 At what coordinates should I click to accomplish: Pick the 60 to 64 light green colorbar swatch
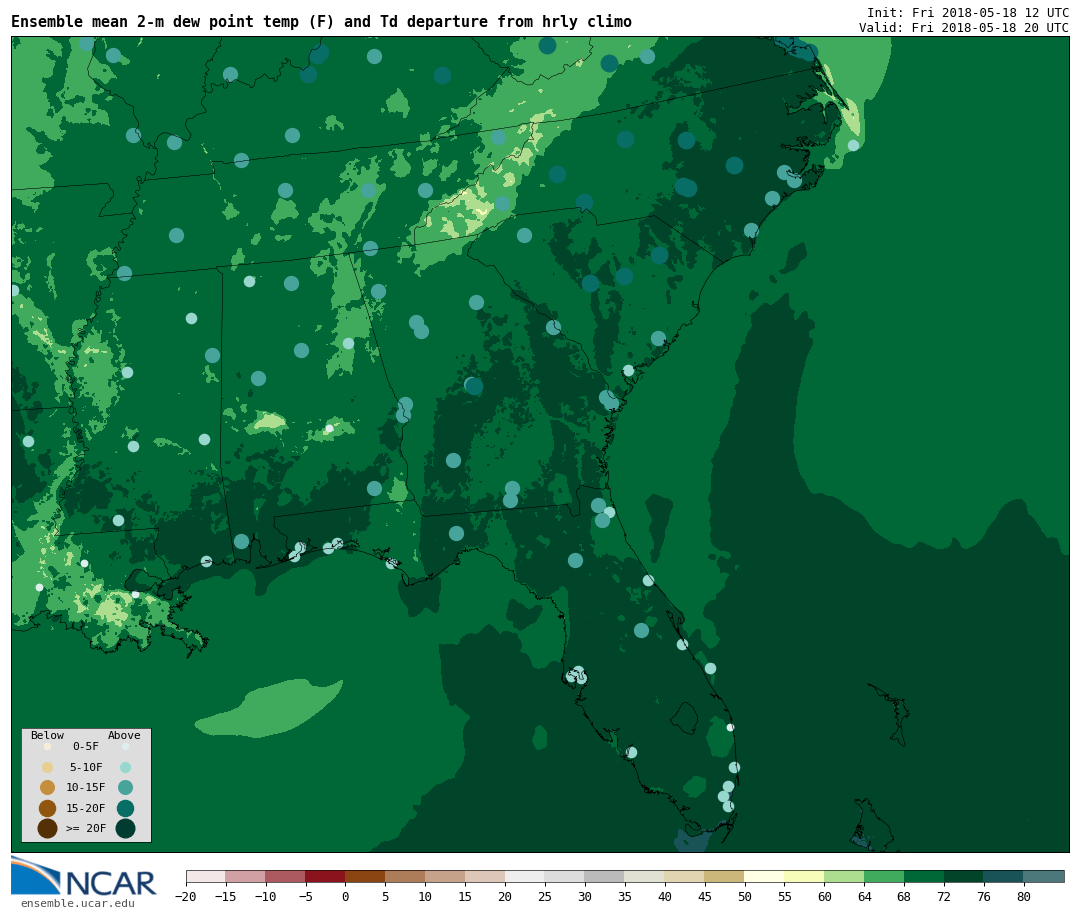[844, 876]
